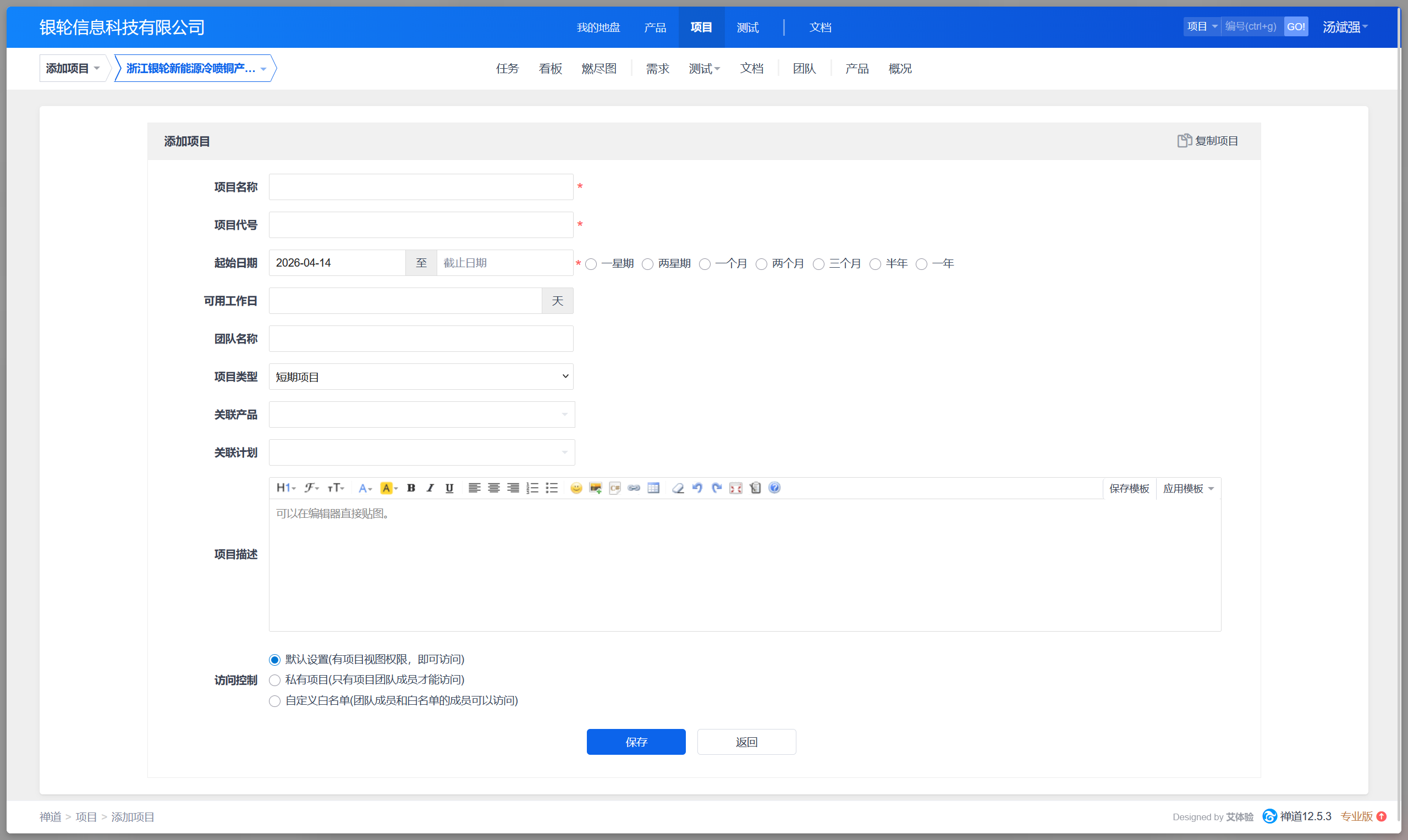Click the undo arrow icon
This screenshot has width=1408, height=840.
tap(697, 488)
